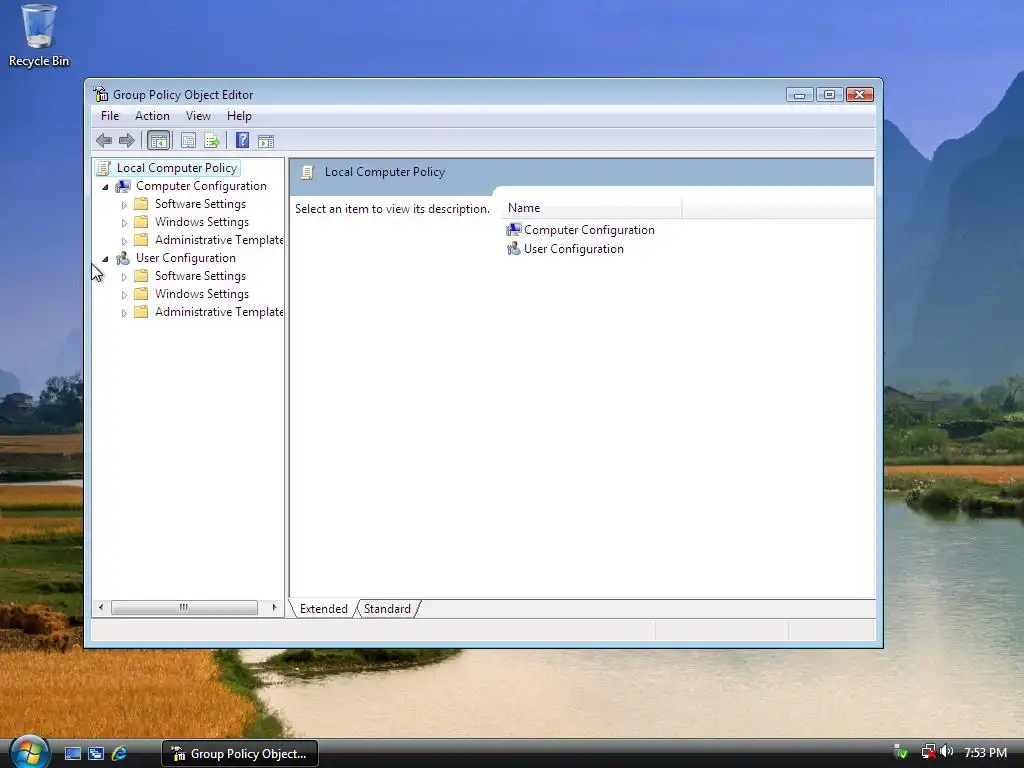The image size is (1024, 768).
Task: Open the Help menu
Action: [x=239, y=116]
